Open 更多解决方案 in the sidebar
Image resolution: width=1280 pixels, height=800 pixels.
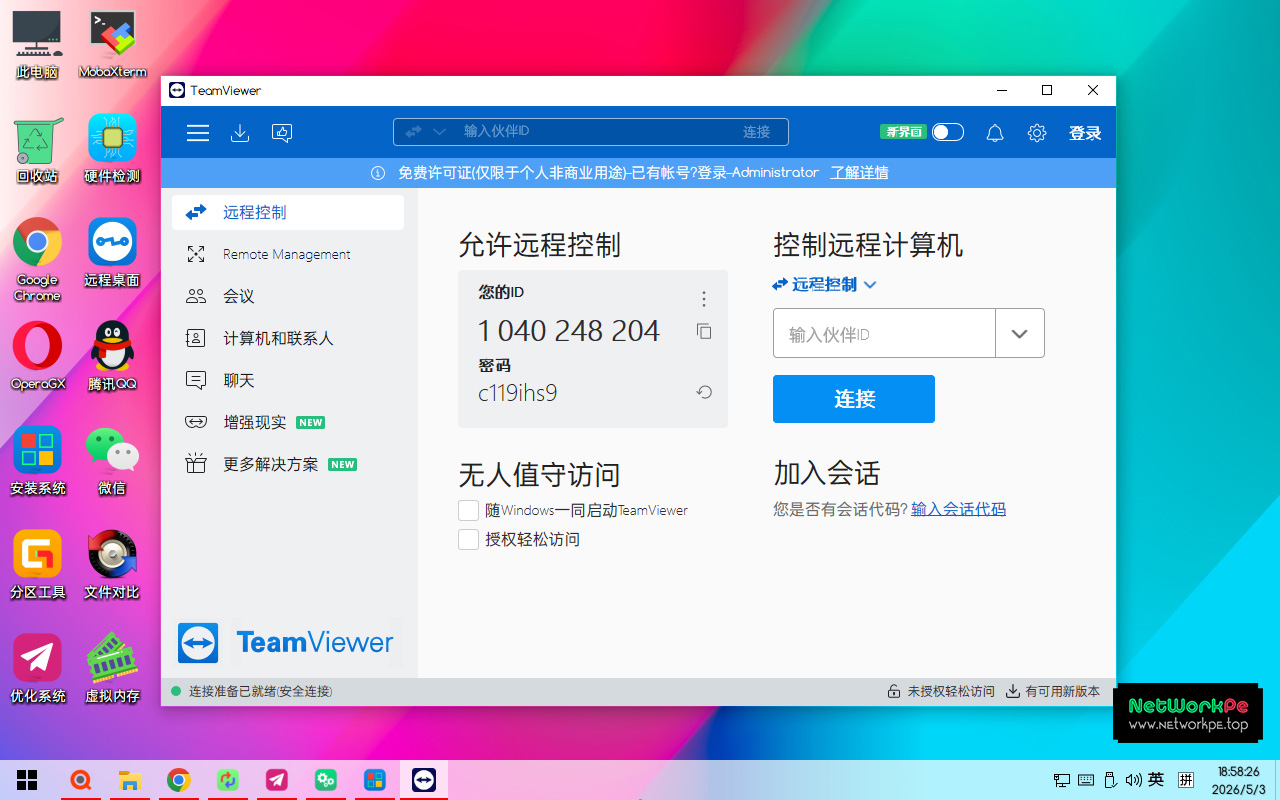pyautogui.click(x=288, y=464)
